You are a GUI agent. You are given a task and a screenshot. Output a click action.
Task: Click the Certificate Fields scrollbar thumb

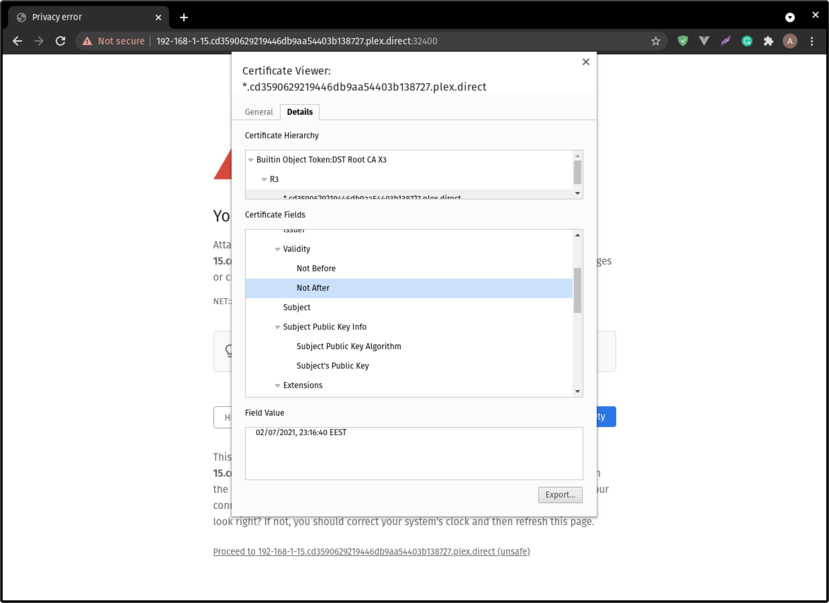click(x=577, y=290)
